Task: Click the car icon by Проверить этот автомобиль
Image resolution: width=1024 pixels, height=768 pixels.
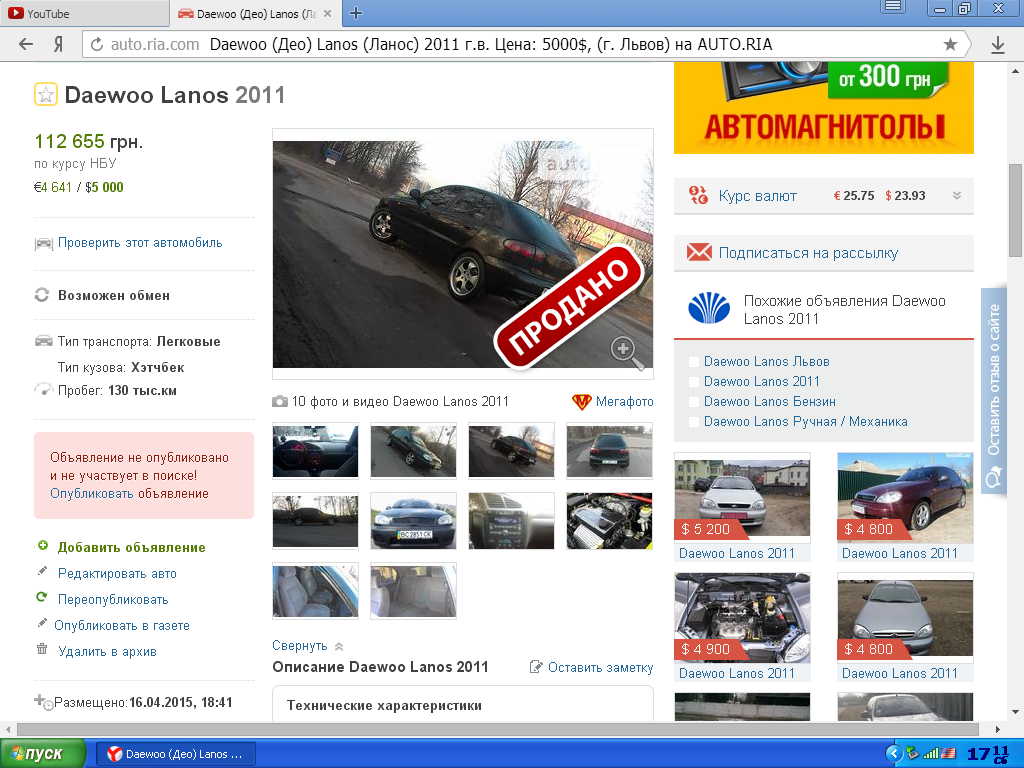Action: click(x=43, y=244)
